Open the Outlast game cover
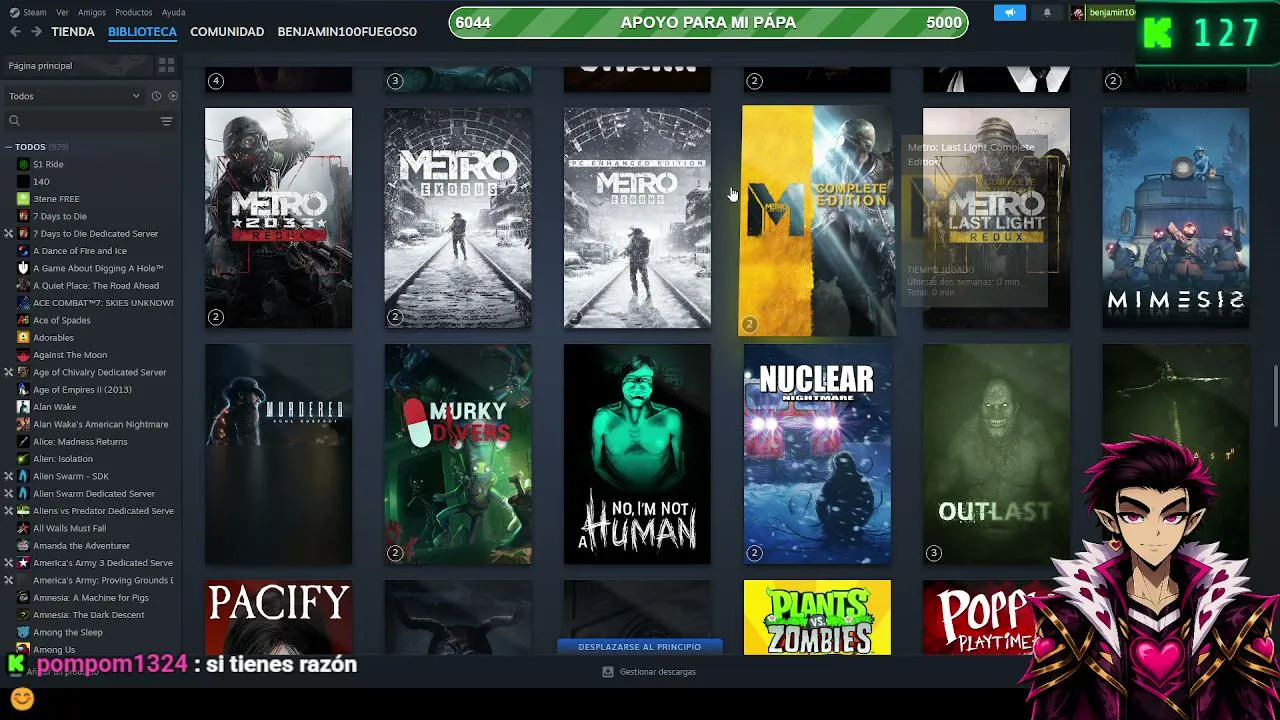 pyautogui.click(x=996, y=454)
